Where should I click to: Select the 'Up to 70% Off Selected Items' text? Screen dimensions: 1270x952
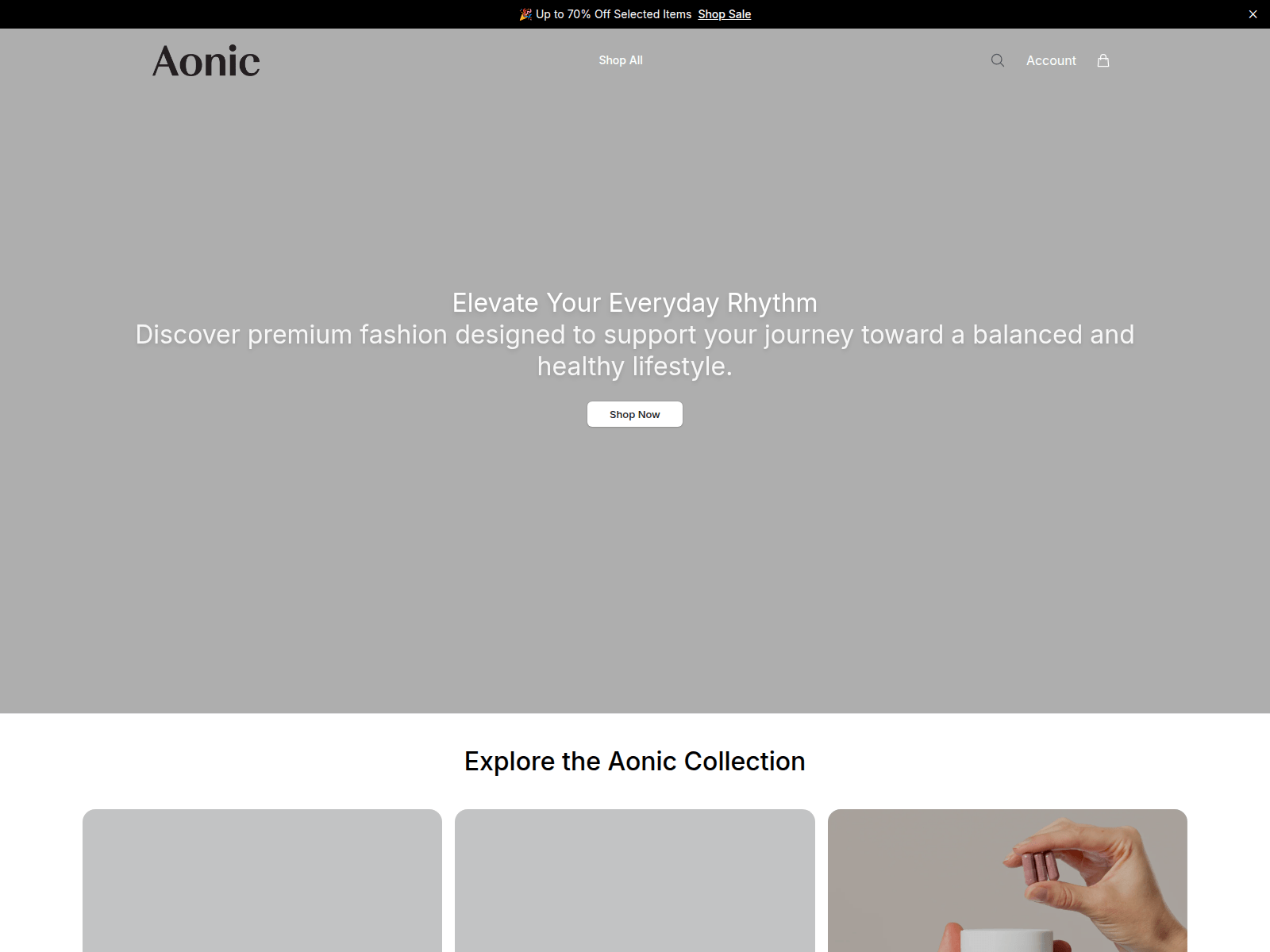[614, 14]
